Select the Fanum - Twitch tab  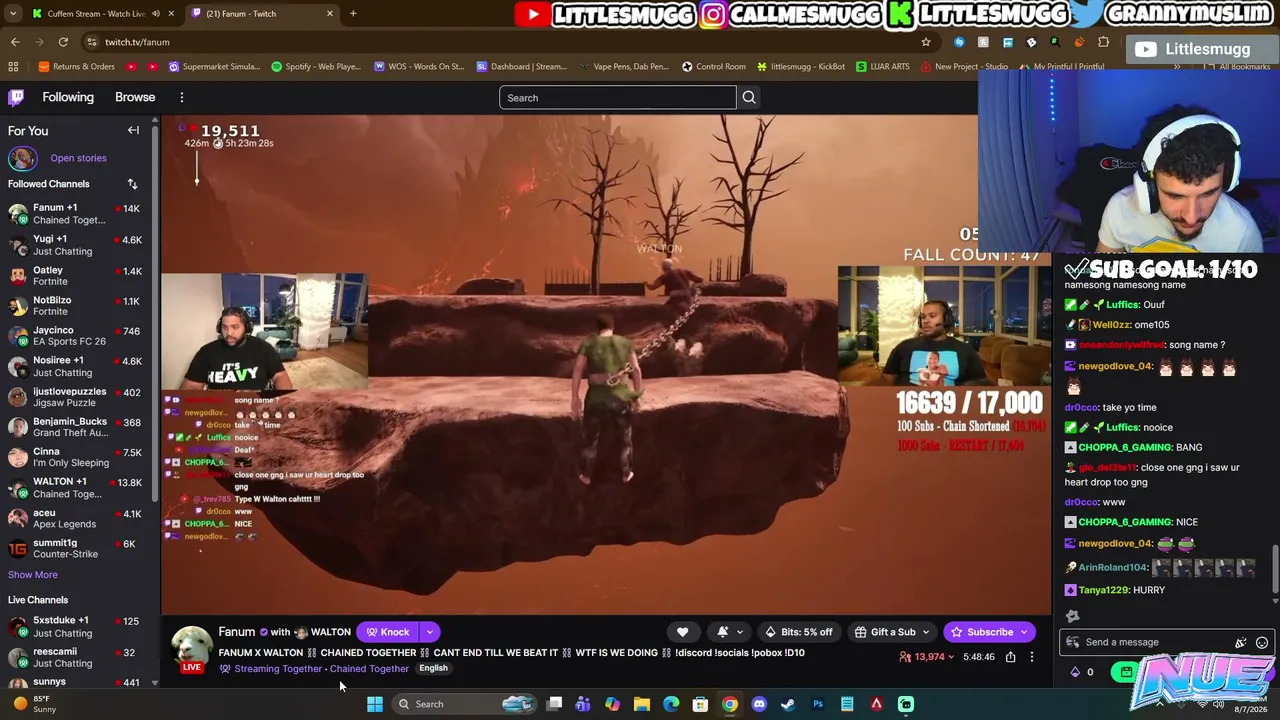[262, 13]
